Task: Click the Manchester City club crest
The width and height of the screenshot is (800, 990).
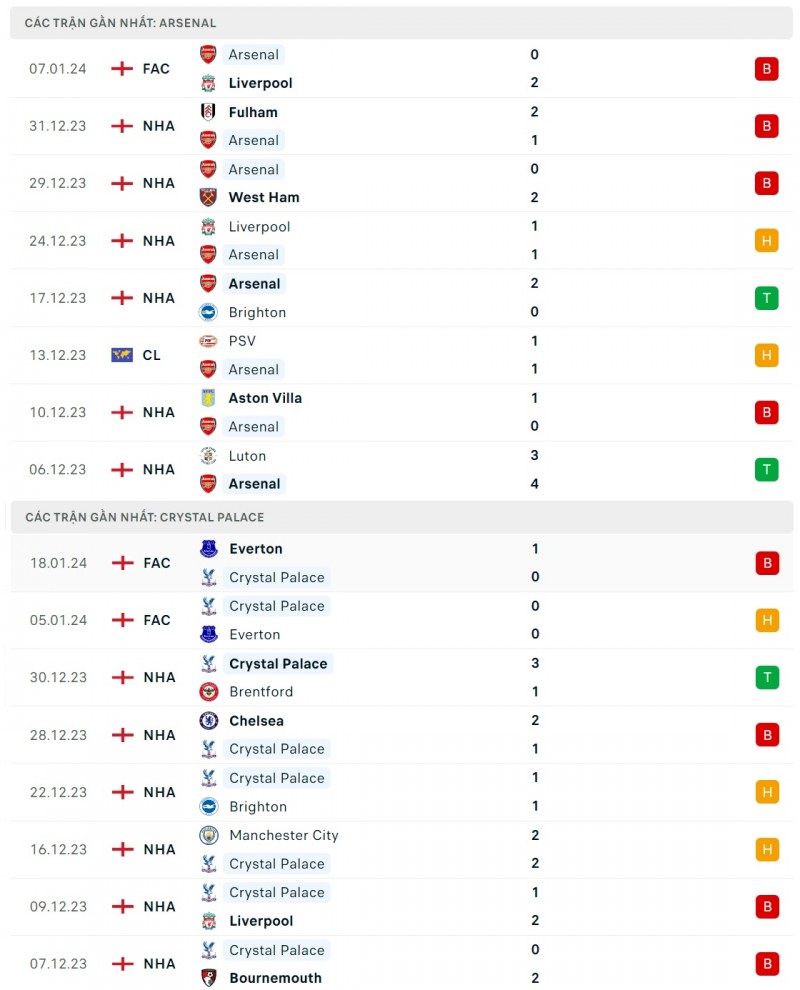Action: [x=208, y=835]
